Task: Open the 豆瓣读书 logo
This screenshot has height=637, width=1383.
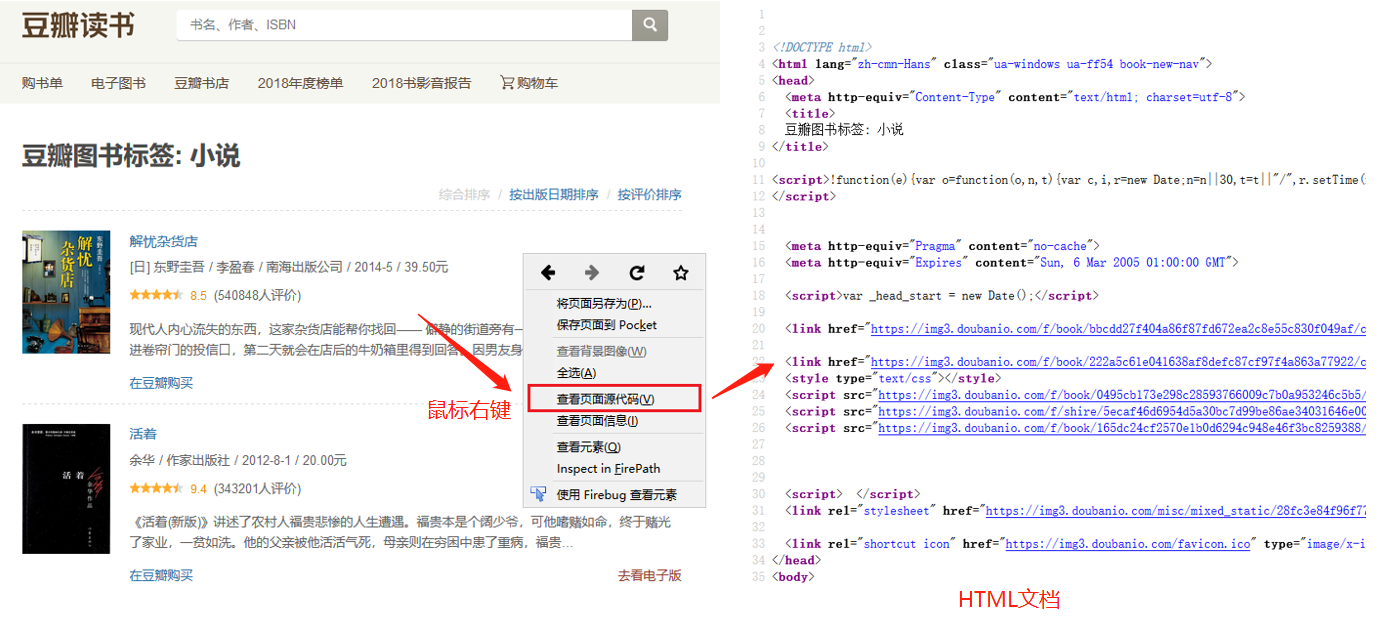Action: pos(78,25)
